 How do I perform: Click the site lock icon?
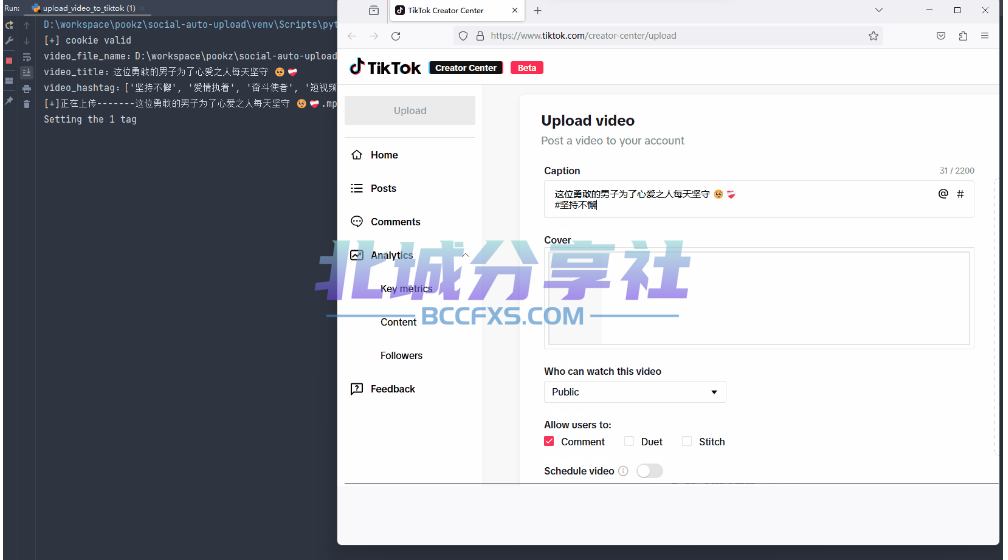(480, 36)
